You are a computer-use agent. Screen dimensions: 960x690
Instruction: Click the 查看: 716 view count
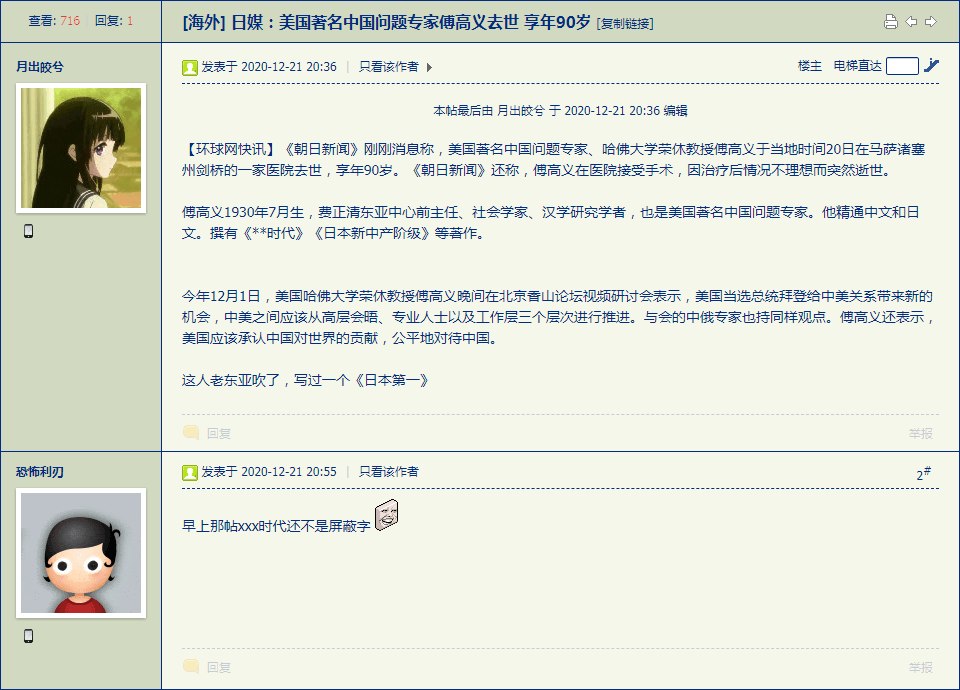click(54, 21)
